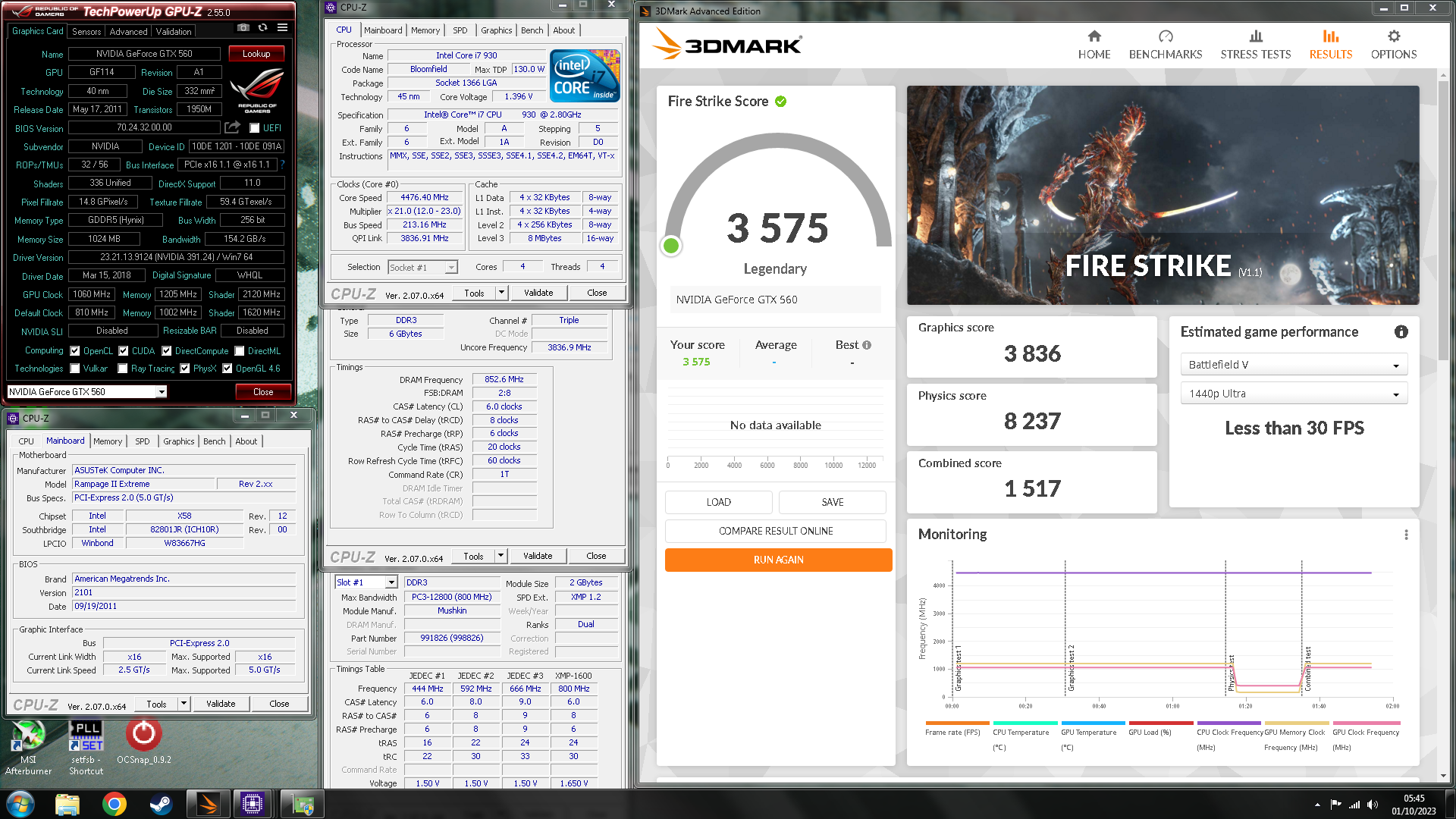Viewport: 1456px width, 819px height.
Task: Launch Chrome from the taskbar
Action: (115, 804)
